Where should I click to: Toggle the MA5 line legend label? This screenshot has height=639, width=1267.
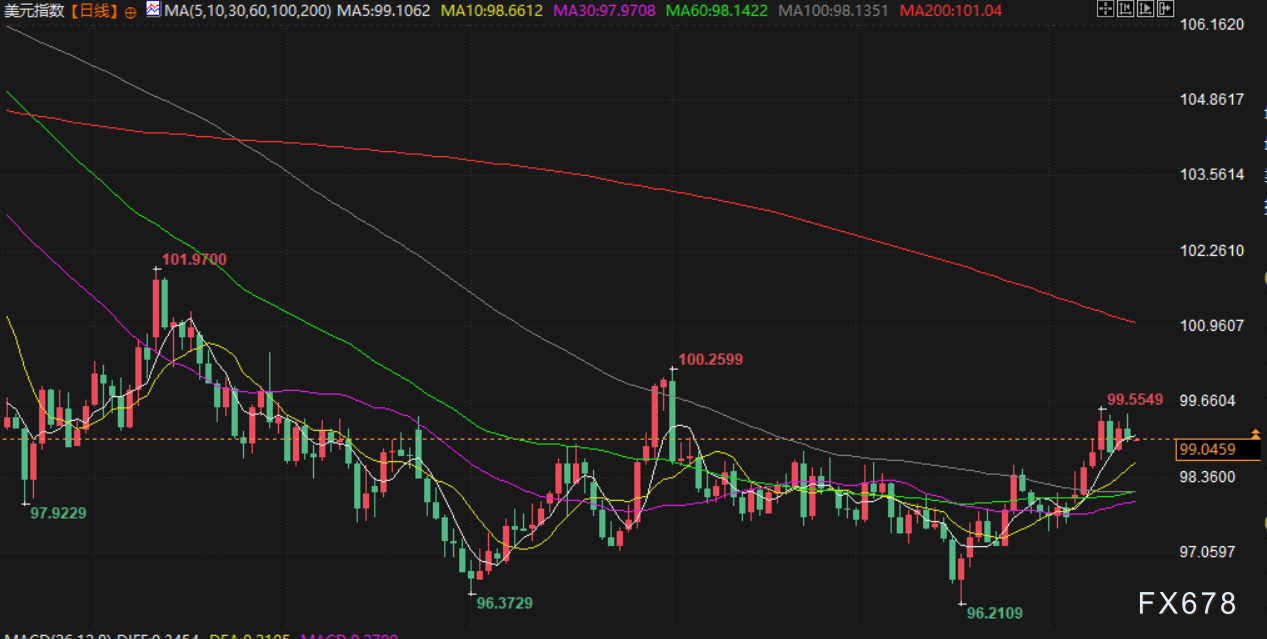(x=384, y=11)
